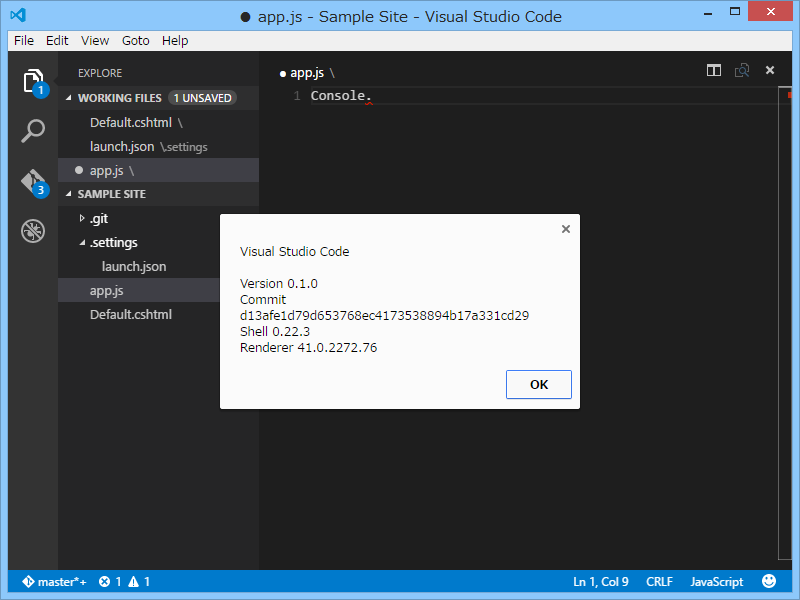Click the split editor icon above the editor
Image resolution: width=800 pixels, height=600 pixels.
[x=713, y=70]
